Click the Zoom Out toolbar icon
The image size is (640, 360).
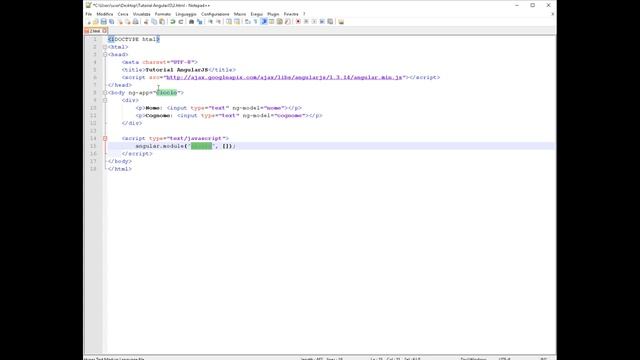pyautogui.click(x=219, y=22)
